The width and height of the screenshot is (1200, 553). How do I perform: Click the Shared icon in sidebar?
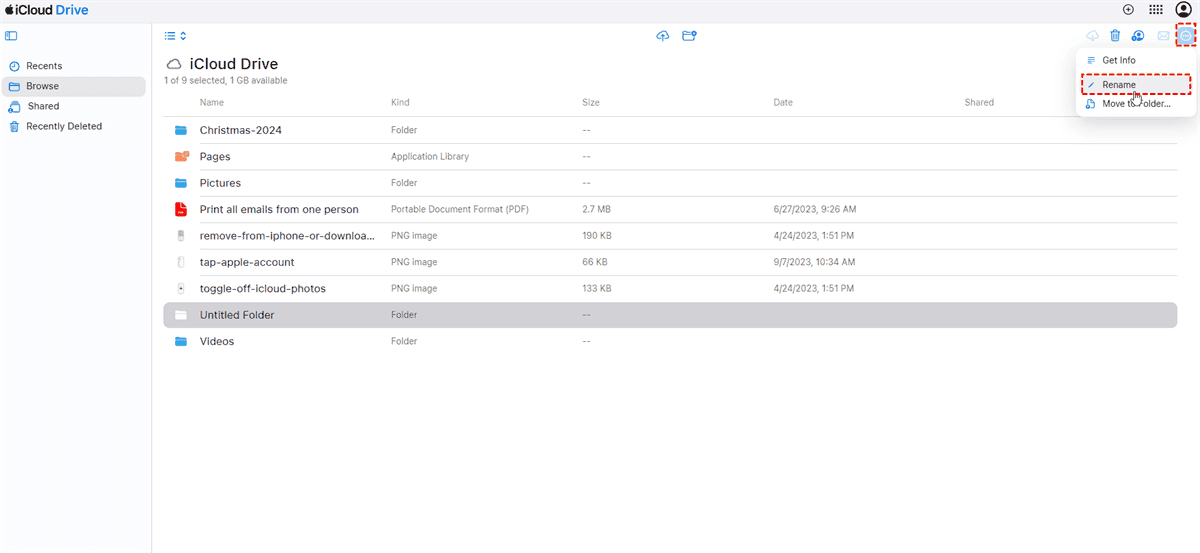(x=14, y=106)
